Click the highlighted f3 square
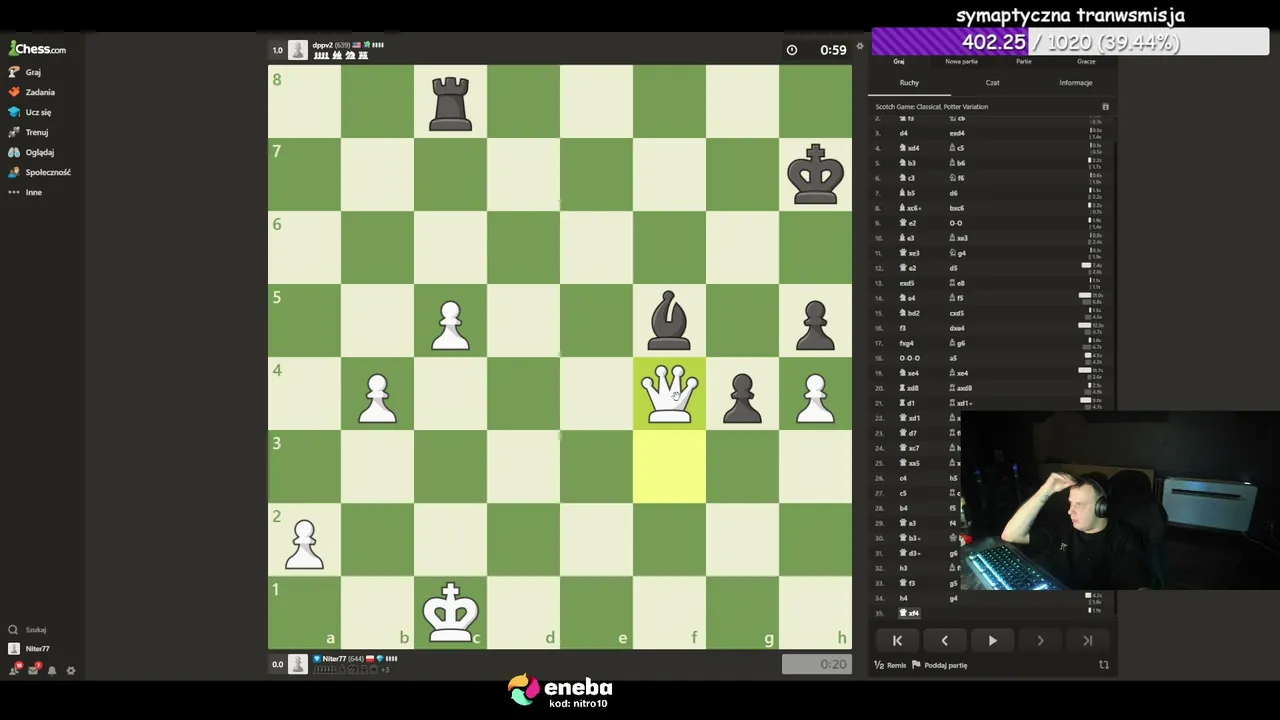 coord(669,467)
